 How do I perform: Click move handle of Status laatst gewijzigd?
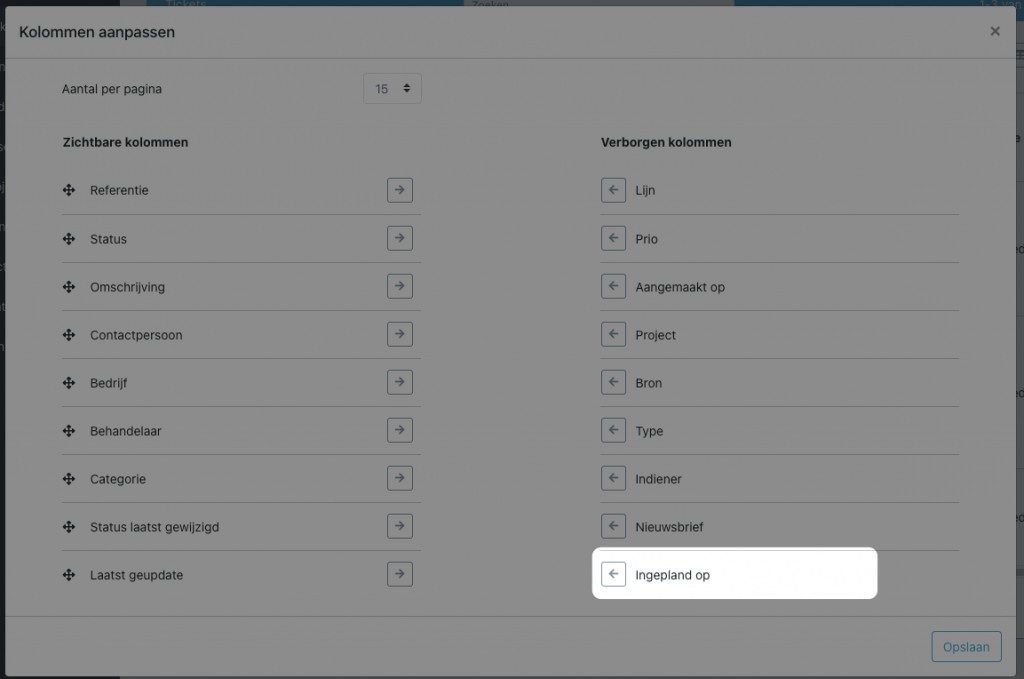[x=69, y=527]
